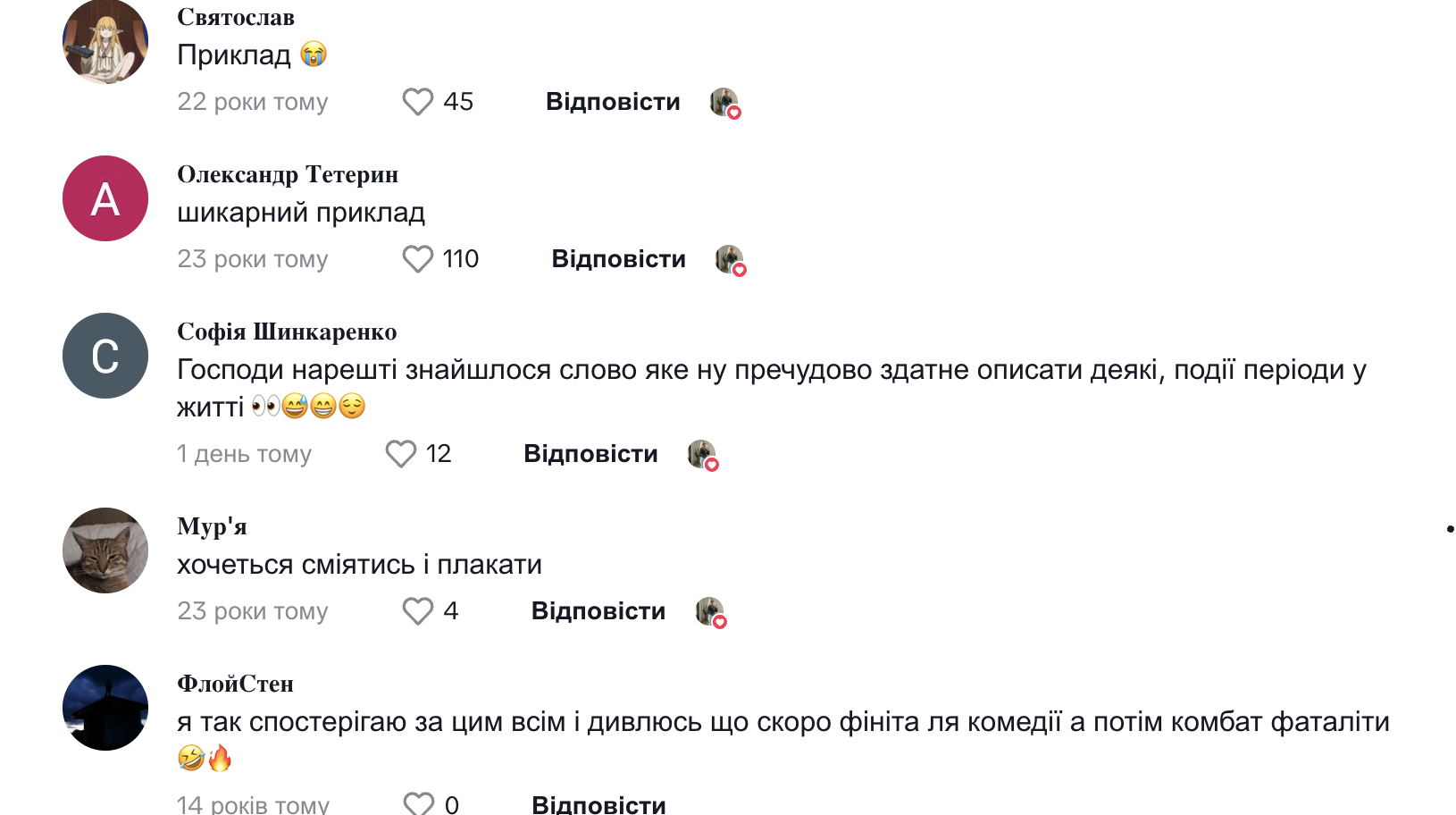Reply to Мур'я's comment
Viewport: 1456px width, 815px height.
click(598, 611)
